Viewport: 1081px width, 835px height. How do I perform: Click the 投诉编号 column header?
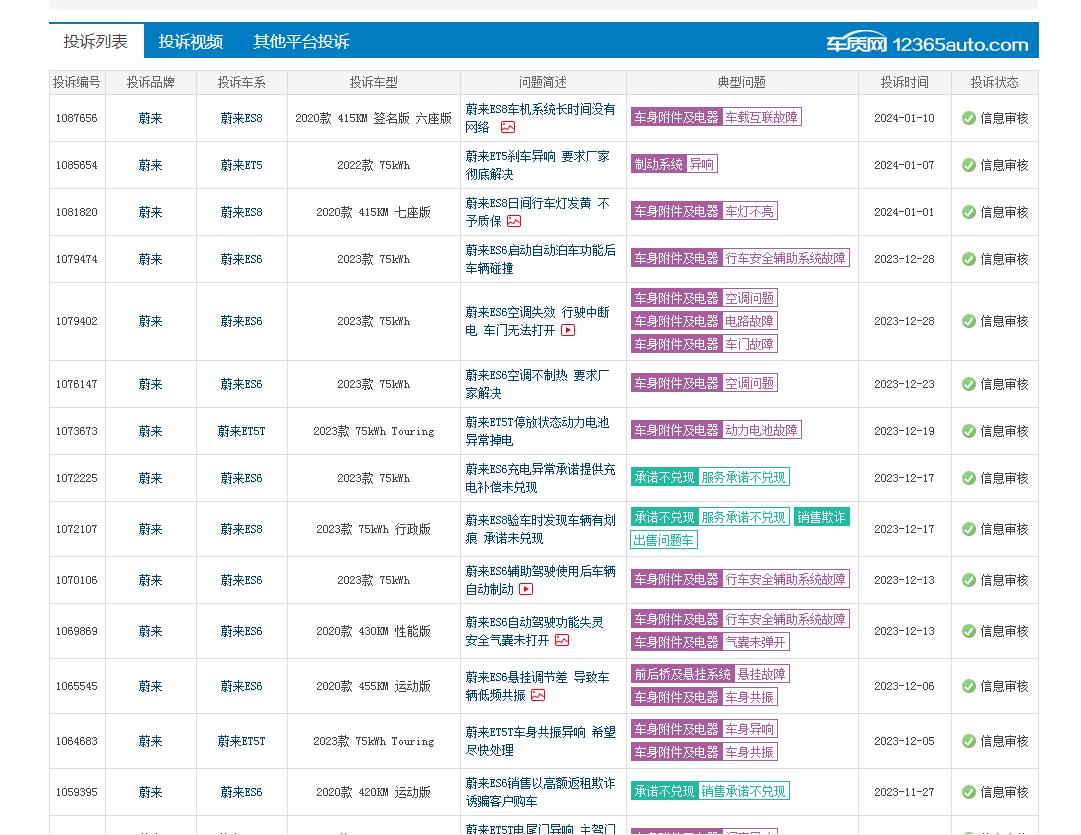point(77,82)
